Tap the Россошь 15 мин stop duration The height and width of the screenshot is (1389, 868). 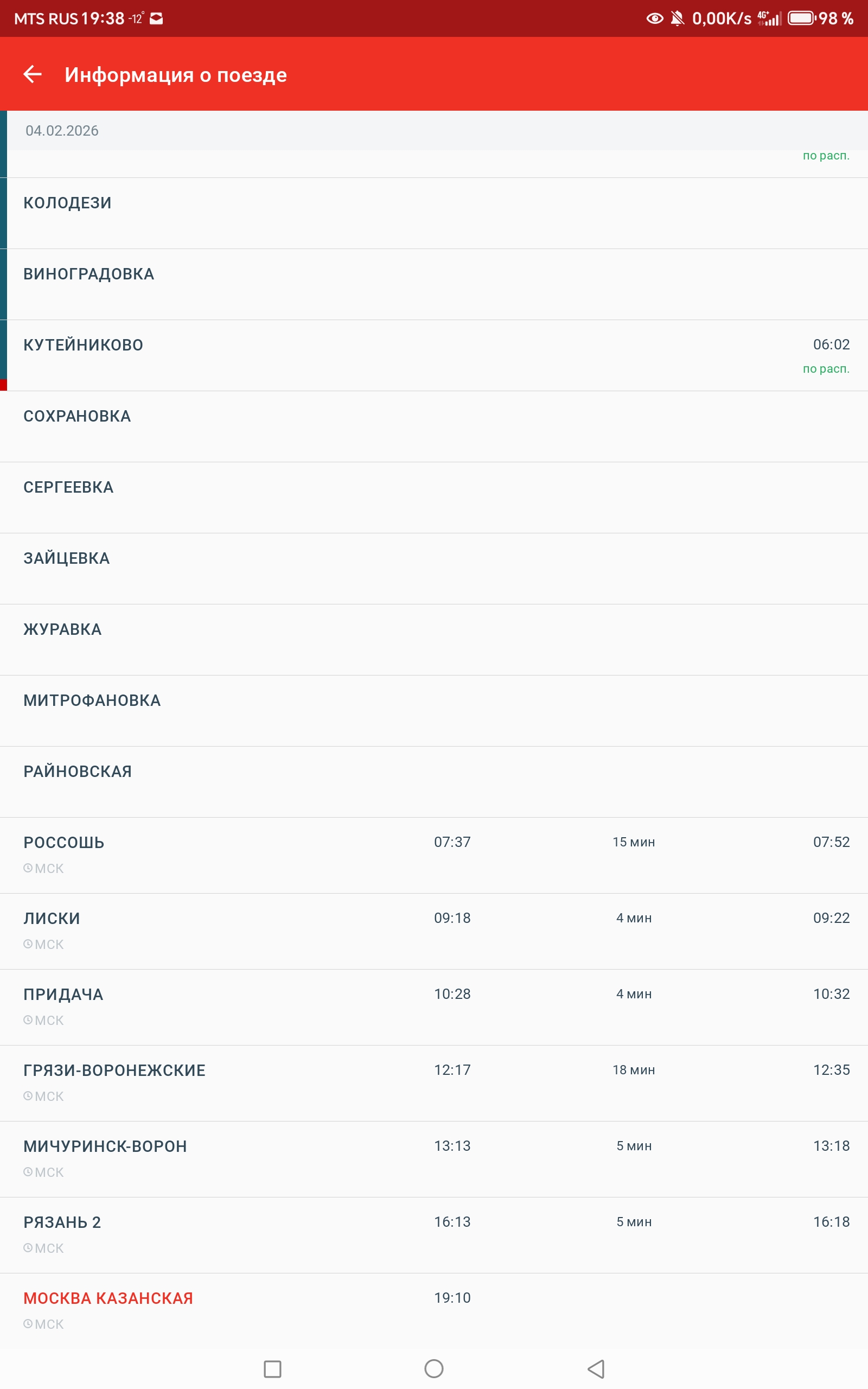coord(633,842)
